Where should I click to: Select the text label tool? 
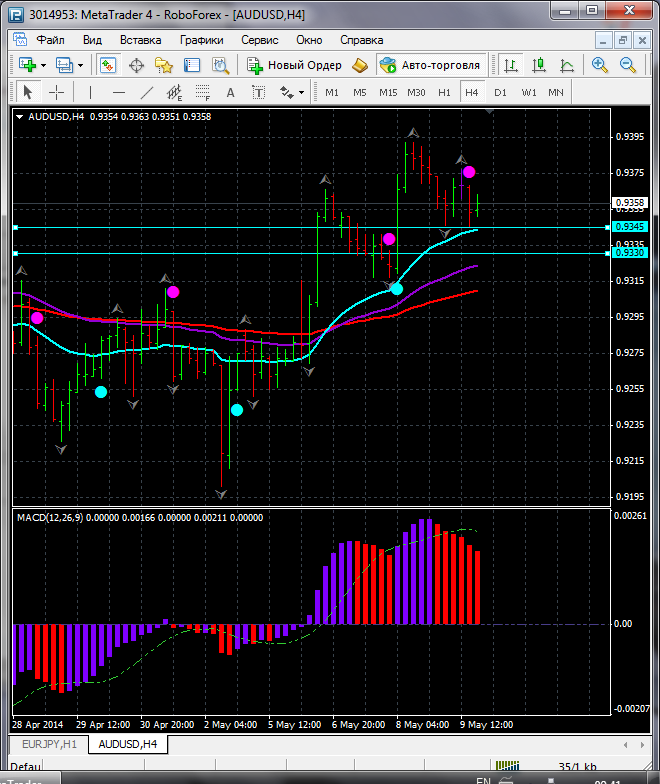coord(230,92)
